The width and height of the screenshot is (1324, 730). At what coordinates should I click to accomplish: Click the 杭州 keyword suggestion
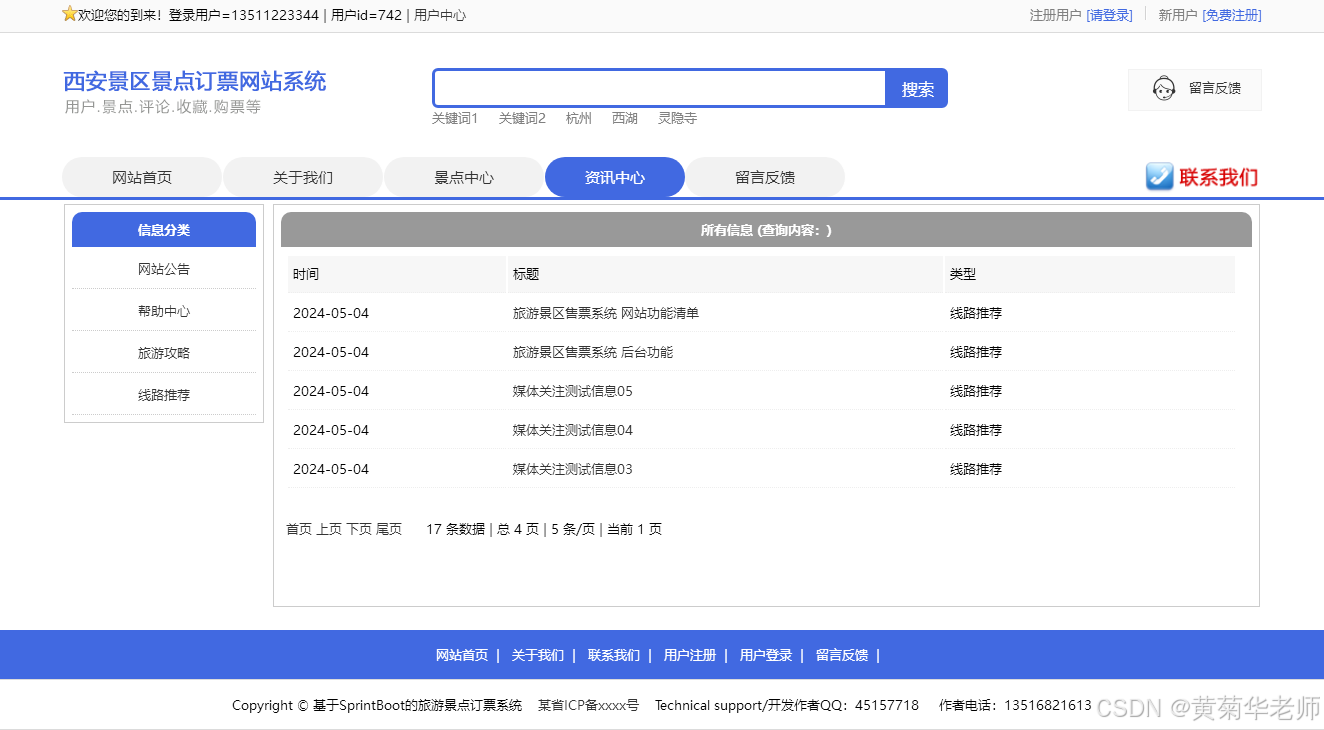point(578,117)
